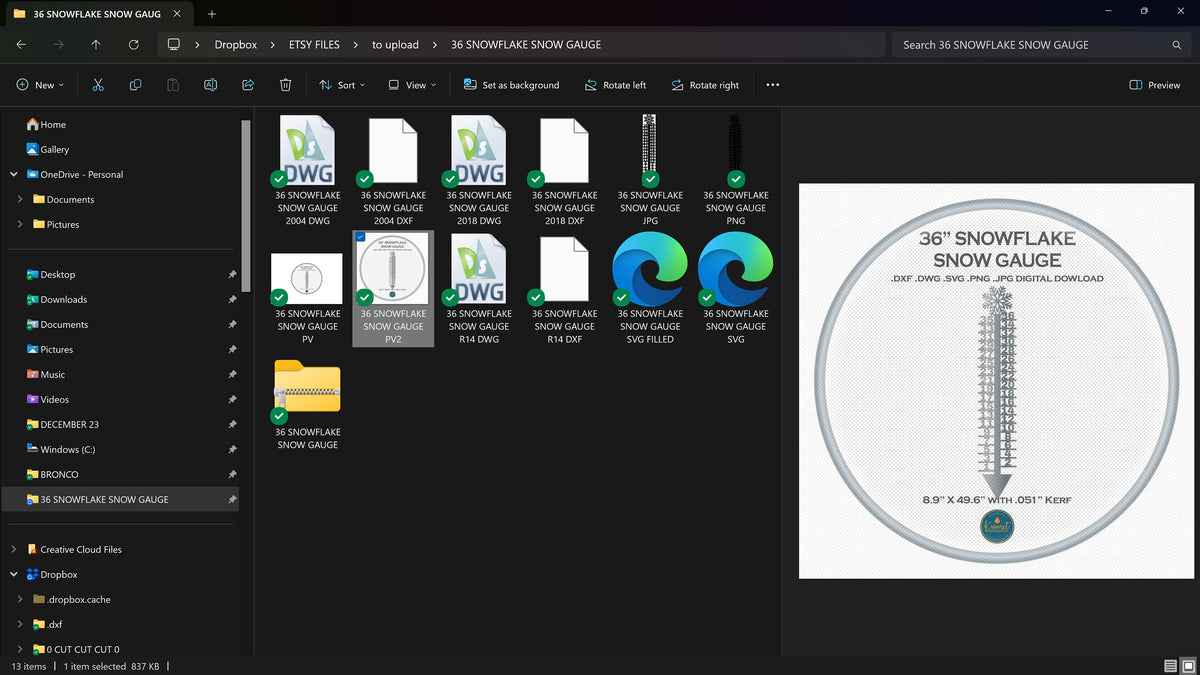
Task: Switch to large thumbnails view in status bar
Action: (1188, 666)
